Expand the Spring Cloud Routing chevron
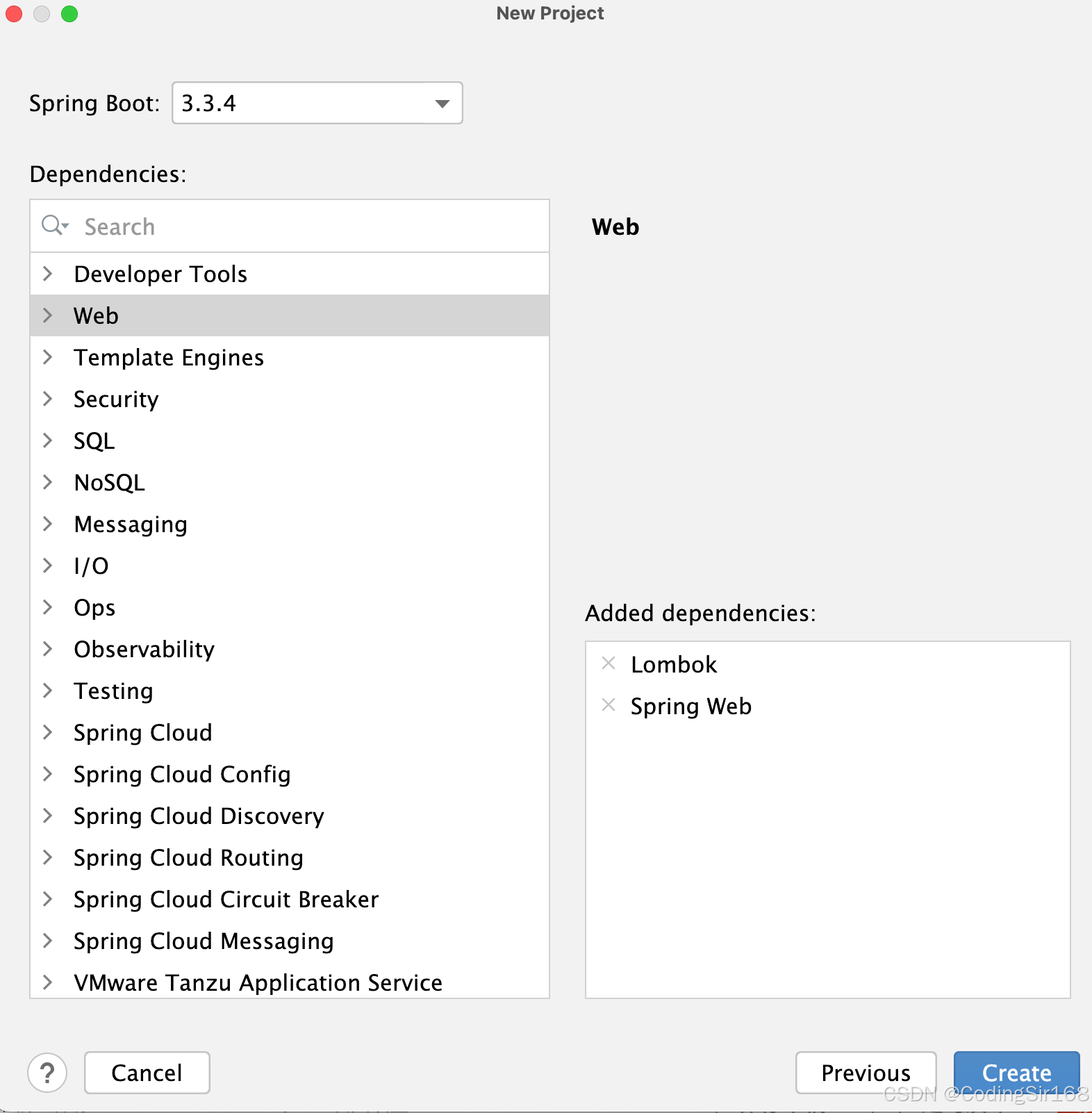 (x=48, y=857)
